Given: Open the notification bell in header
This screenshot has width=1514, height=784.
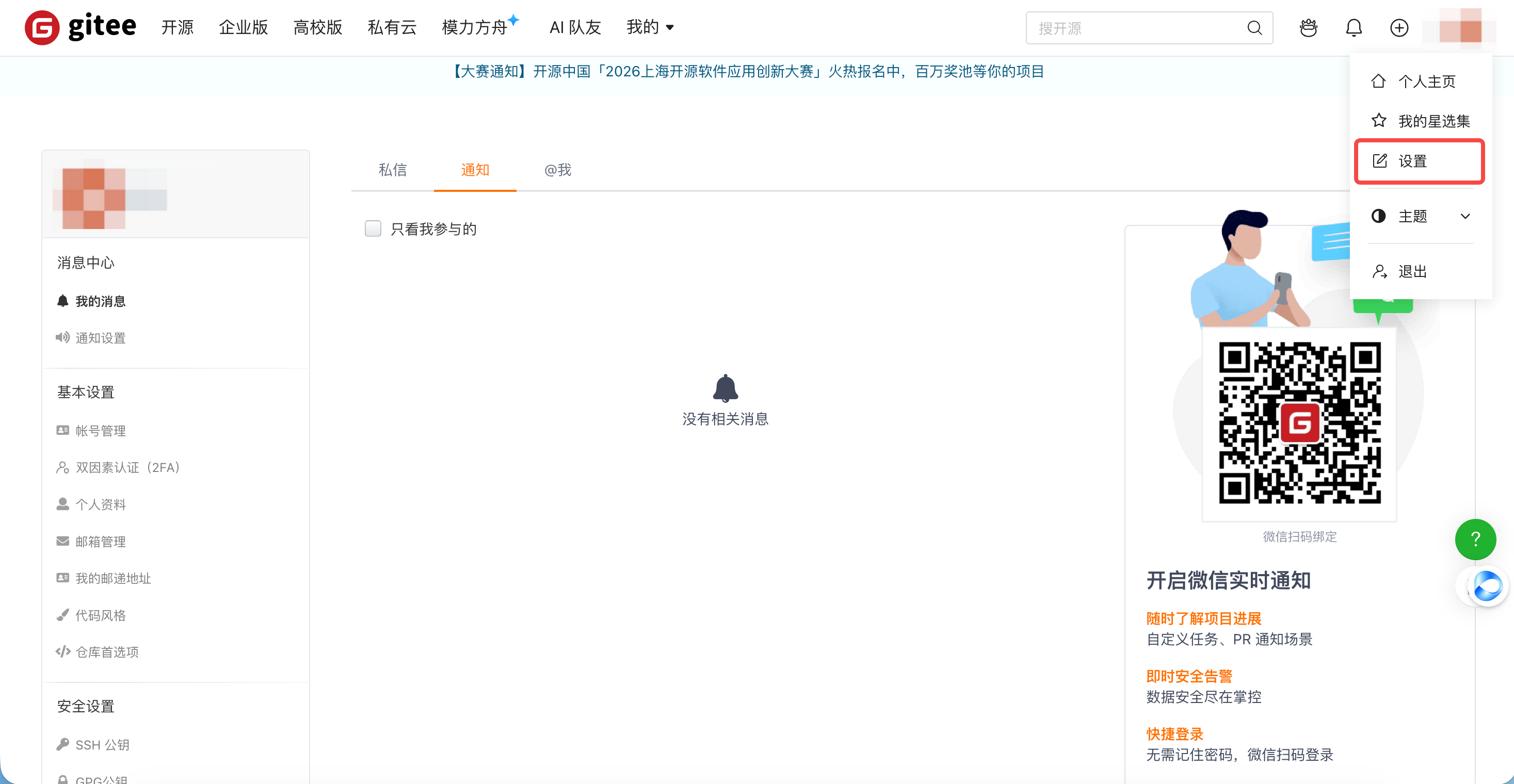Looking at the screenshot, I should (1354, 28).
